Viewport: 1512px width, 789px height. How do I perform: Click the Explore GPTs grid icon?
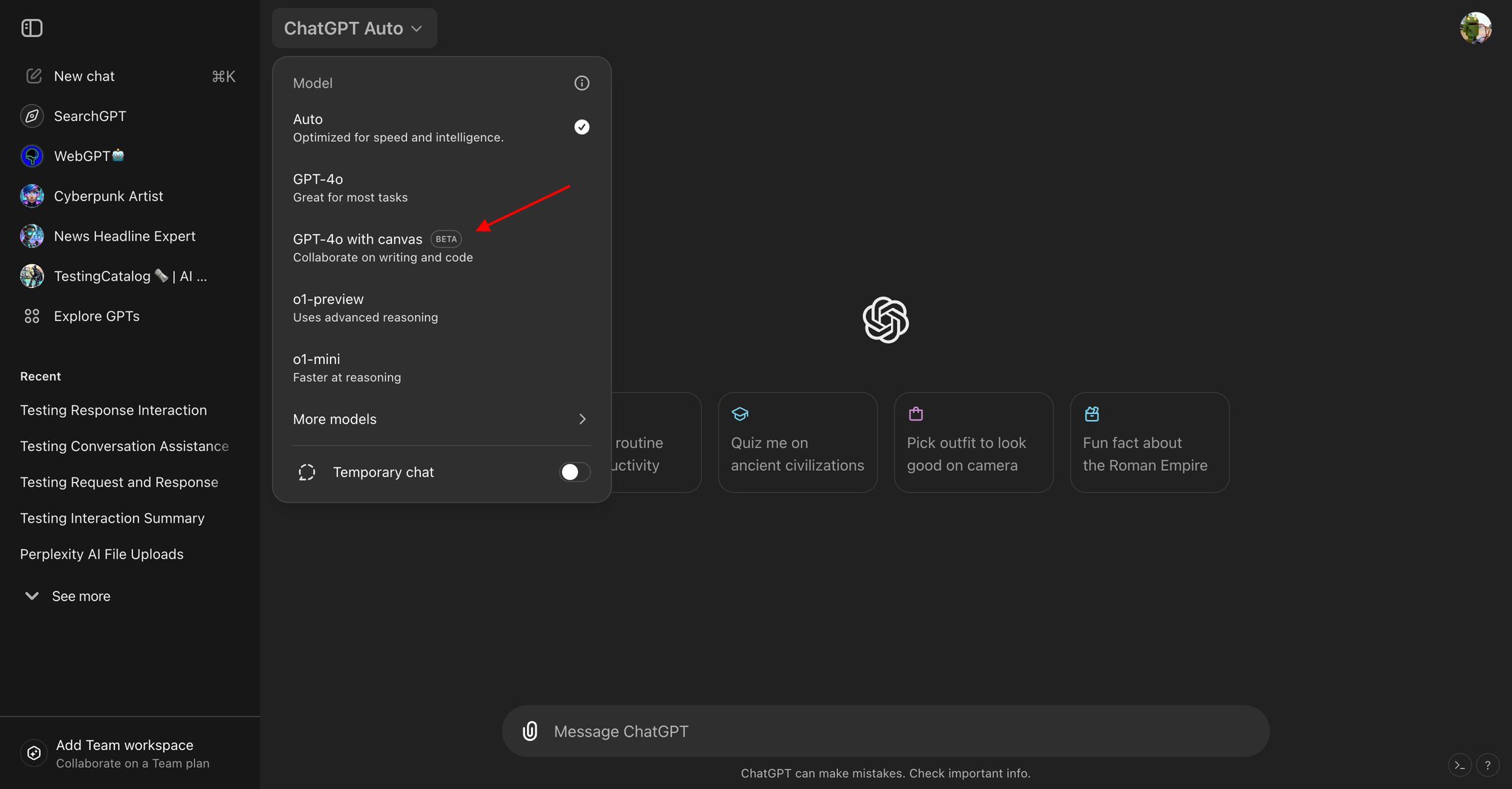32,316
